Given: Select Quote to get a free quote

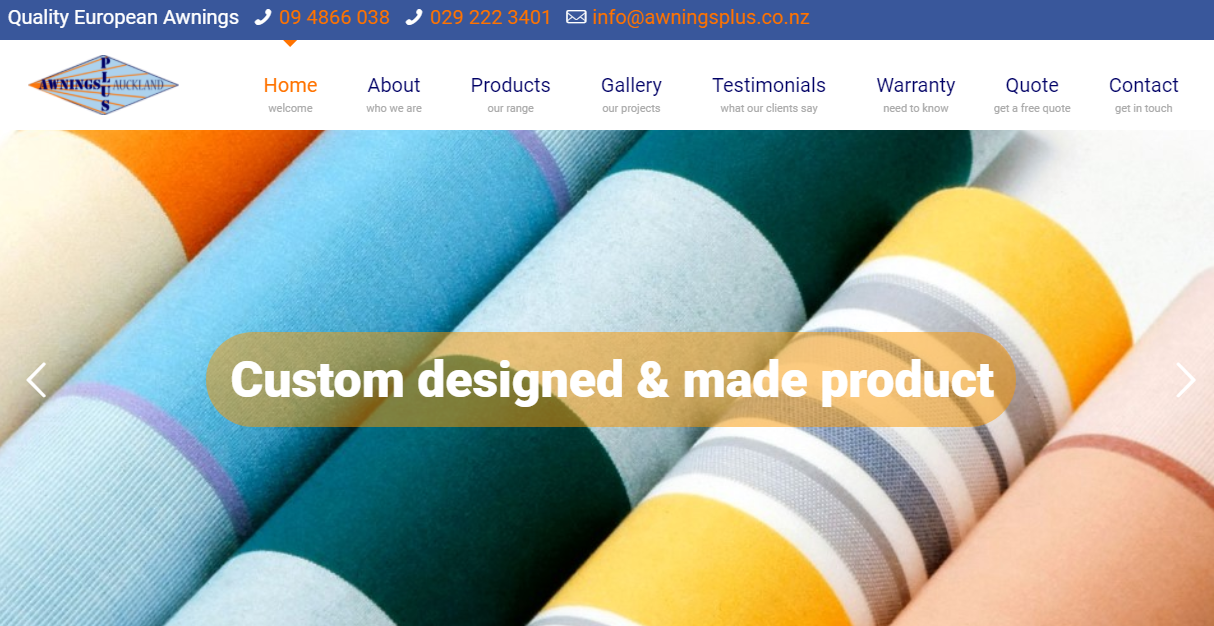Looking at the screenshot, I should click(x=1032, y=94).
